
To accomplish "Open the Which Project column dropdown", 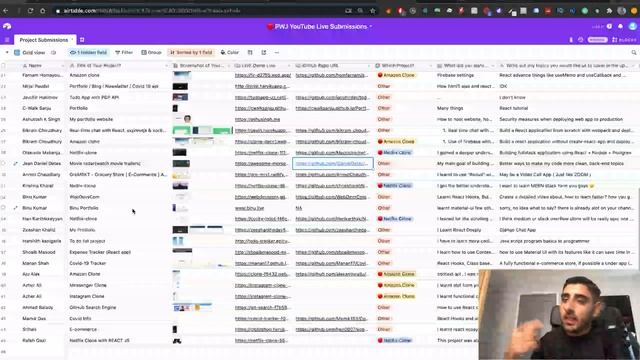I will 430,65.
